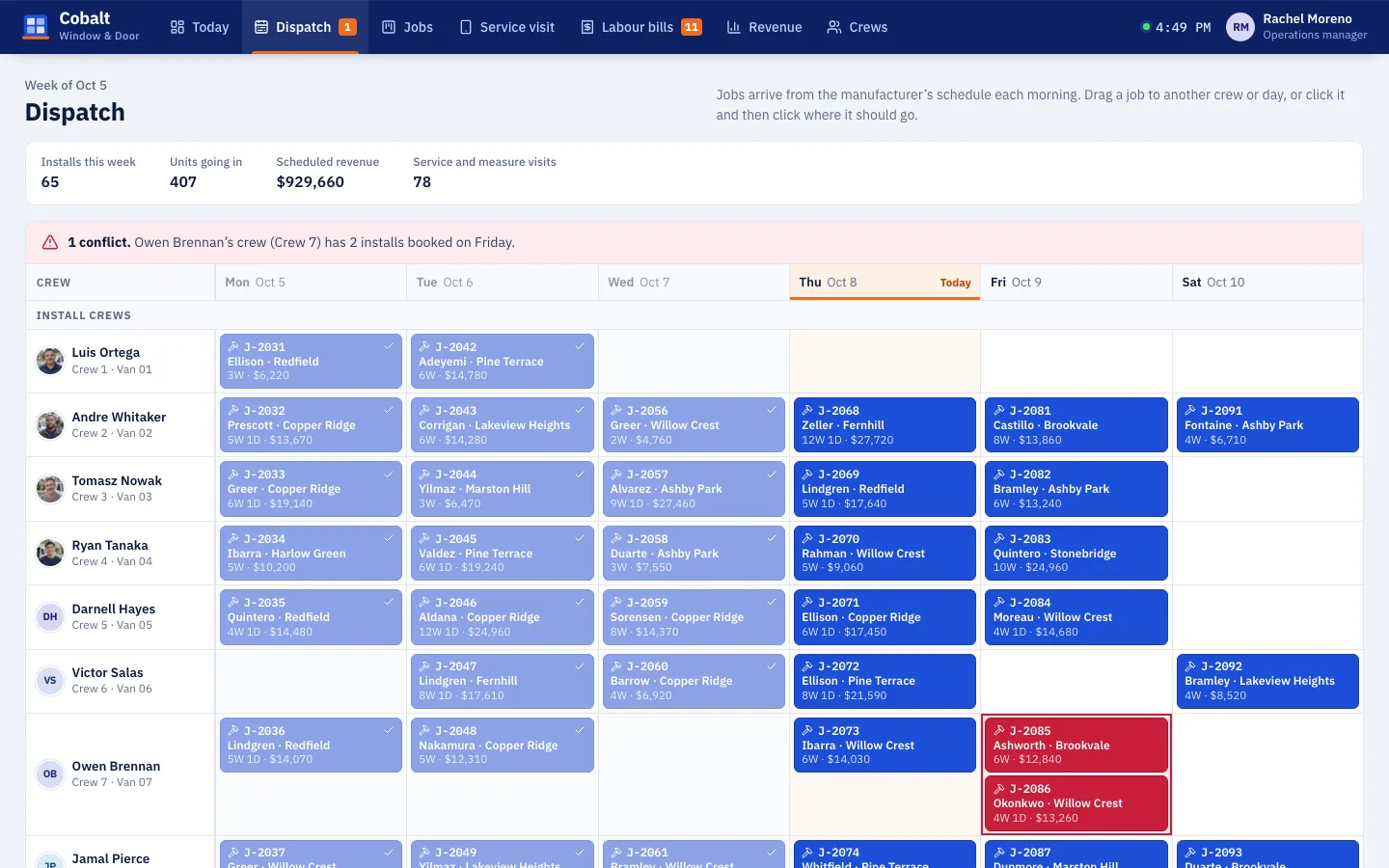The image size is (1389, 868).
Task: Click completed checkmark on J-2032
Action: click(389, 410)
